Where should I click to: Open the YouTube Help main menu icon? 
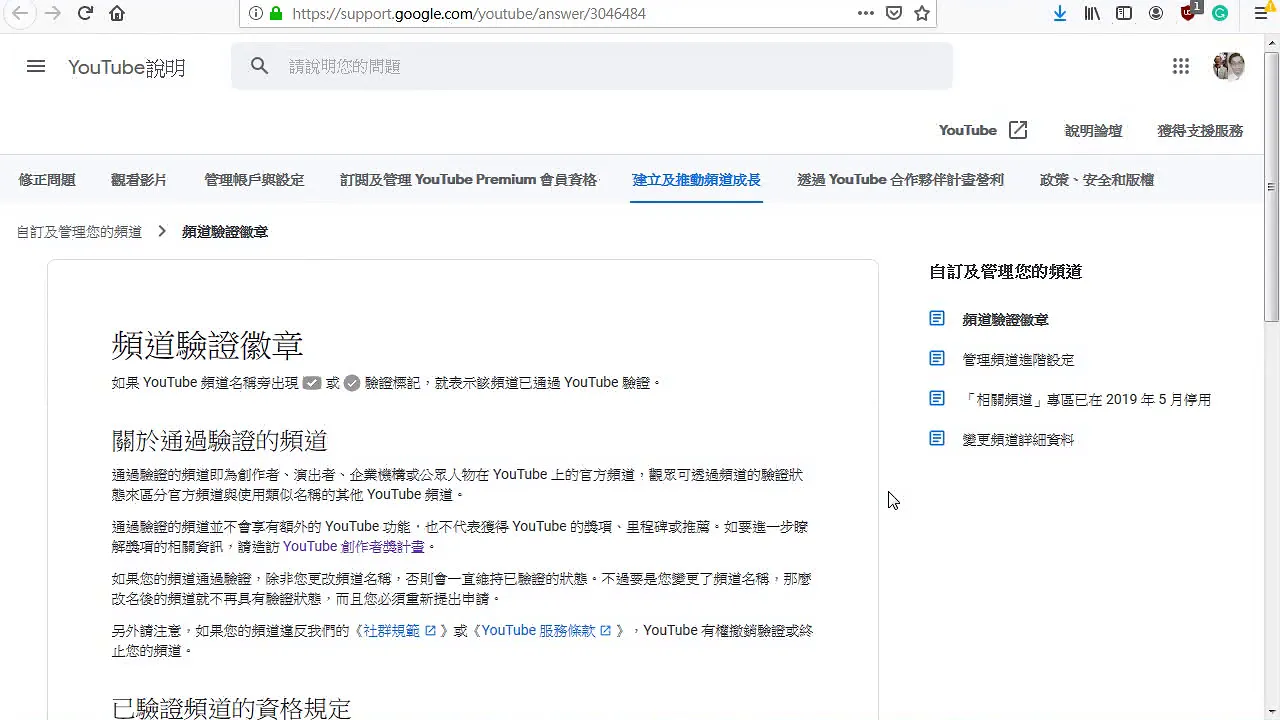(x=36, y=66)
